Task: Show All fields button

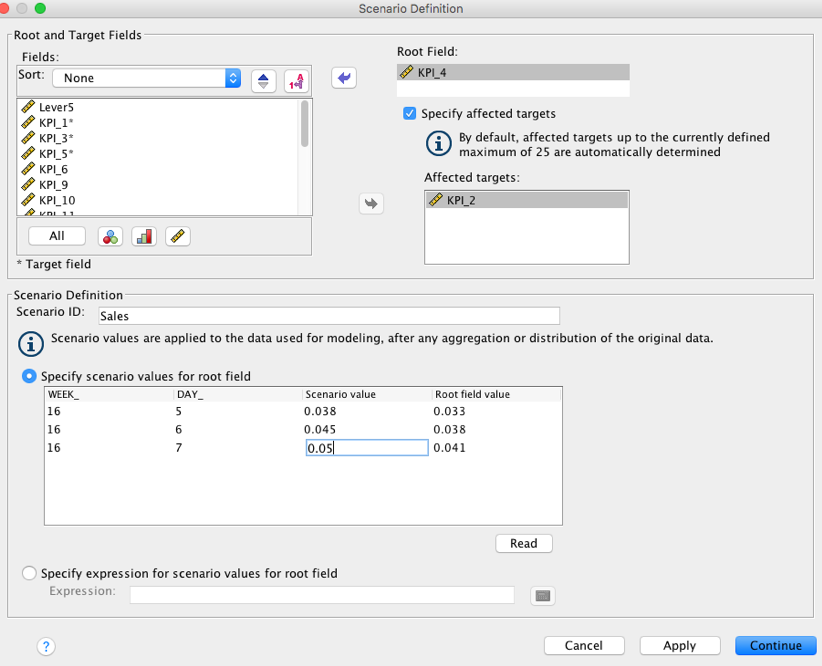Action: tap(57, 236)
